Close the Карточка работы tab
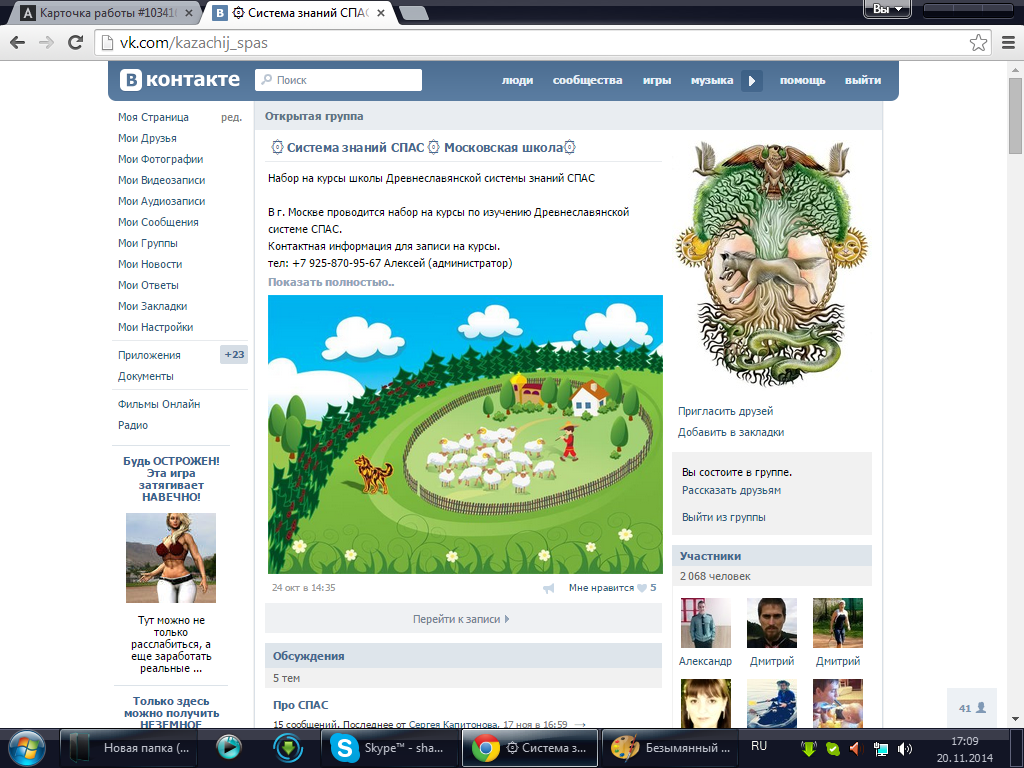Image resolution: width=1024 pixels, height=768 pixels. coord(189,12)
